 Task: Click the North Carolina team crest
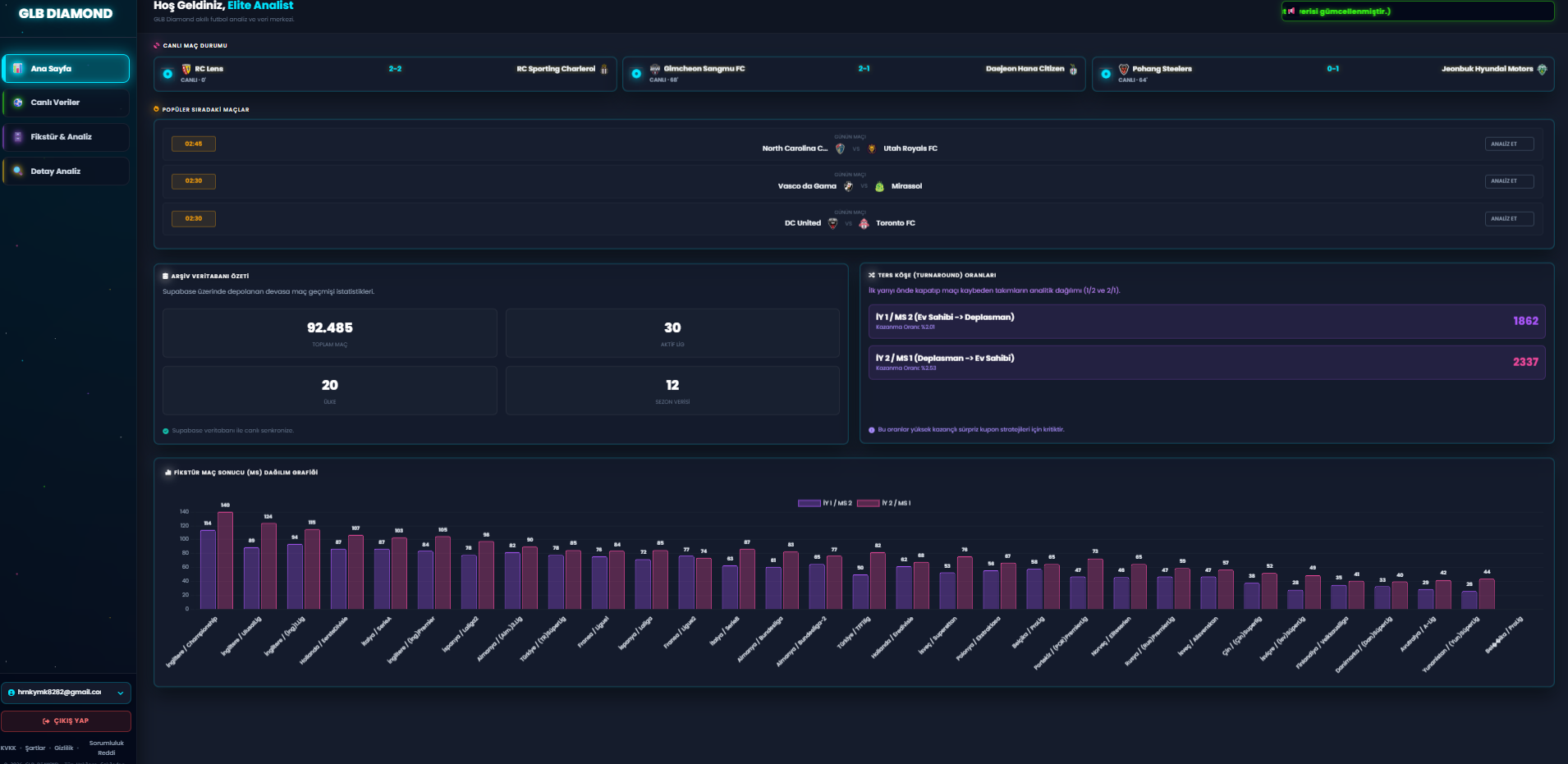click(840, 149)
